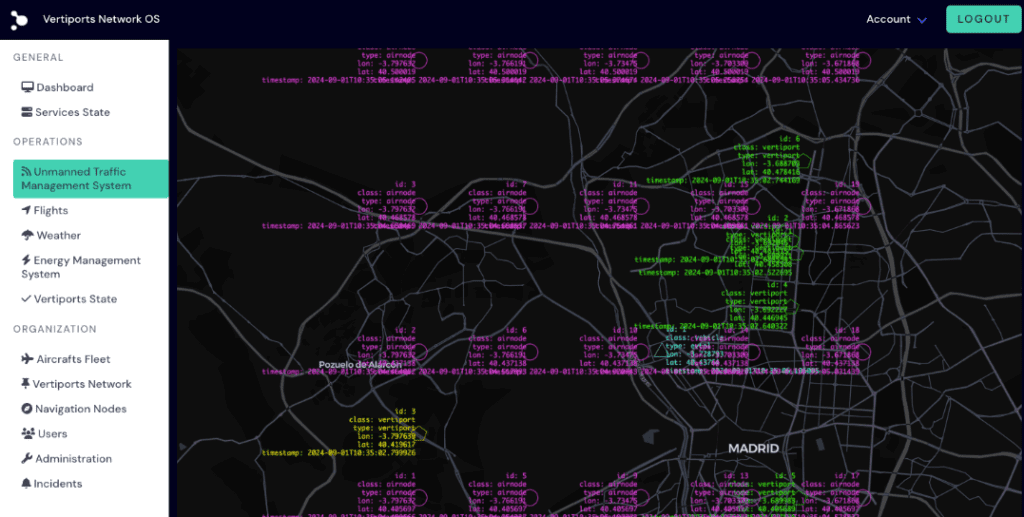Open the Dashboard link
This screenshot has width=1024, height=517.
pyautogui.click(x=65, y=88)
